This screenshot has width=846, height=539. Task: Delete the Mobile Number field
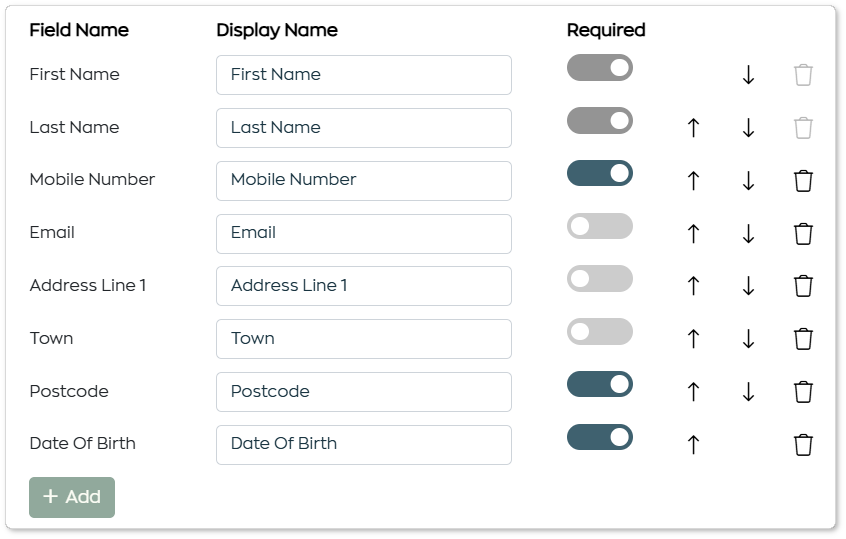click(803, 181)
